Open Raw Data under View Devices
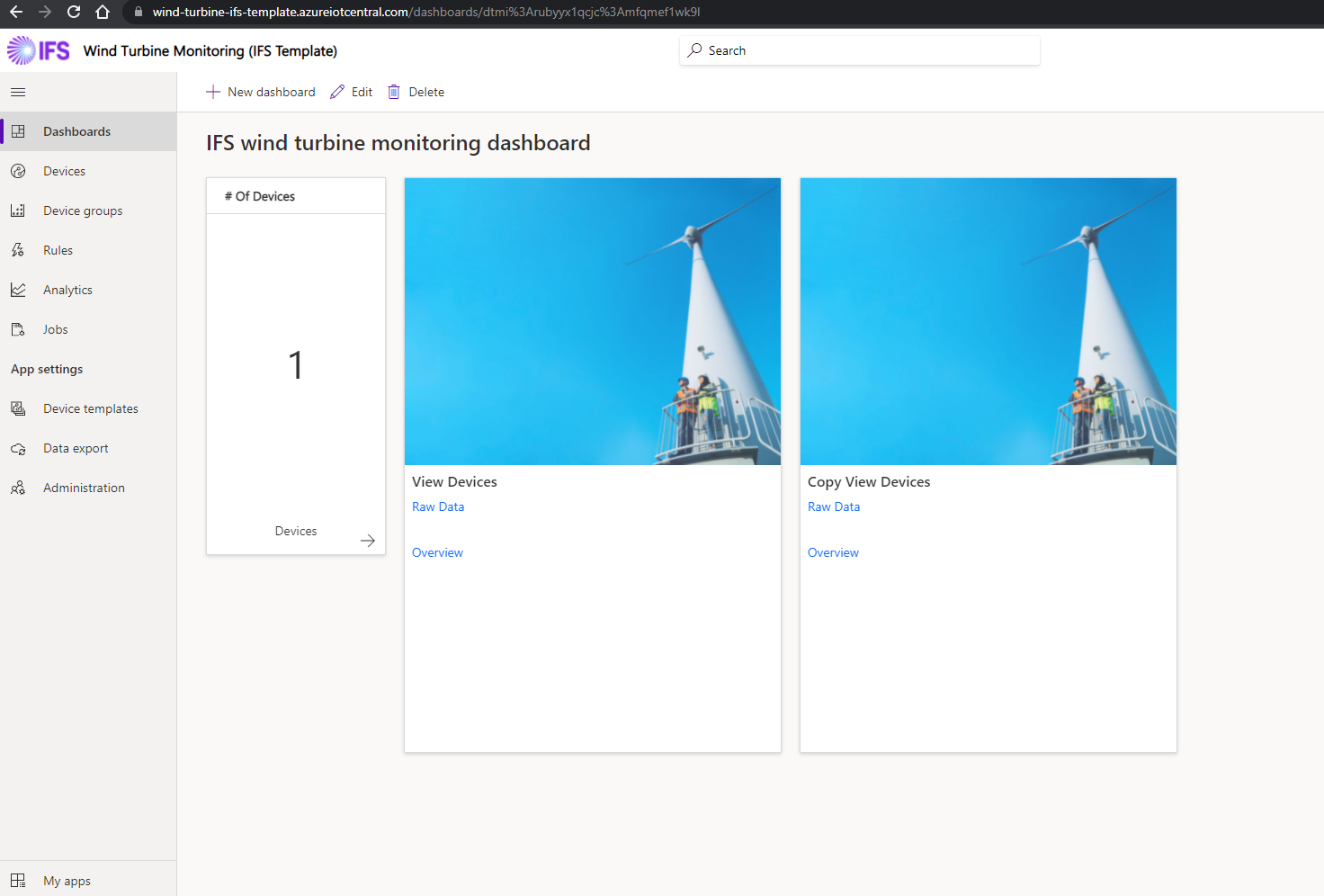This screenshot has width=1324, height=896. 438,506
